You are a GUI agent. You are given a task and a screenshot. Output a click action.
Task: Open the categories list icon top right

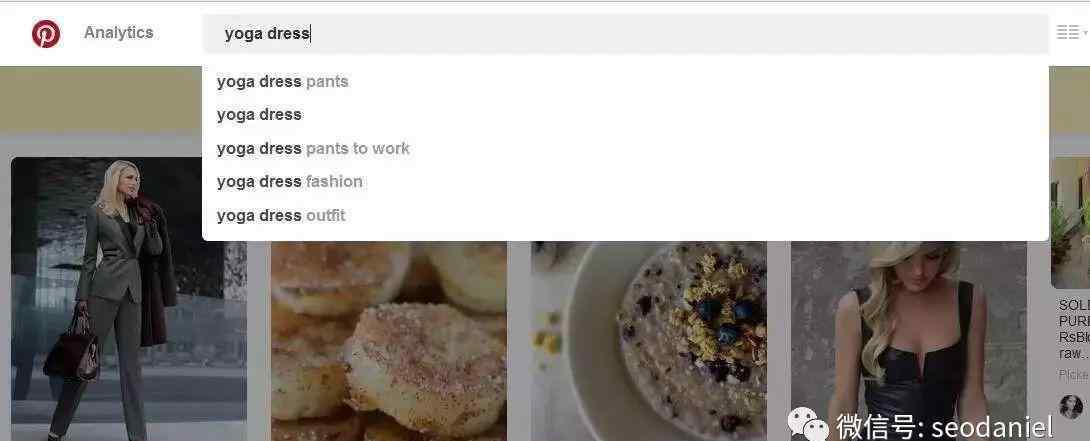pyautogui.click(x=1068, y=33)
